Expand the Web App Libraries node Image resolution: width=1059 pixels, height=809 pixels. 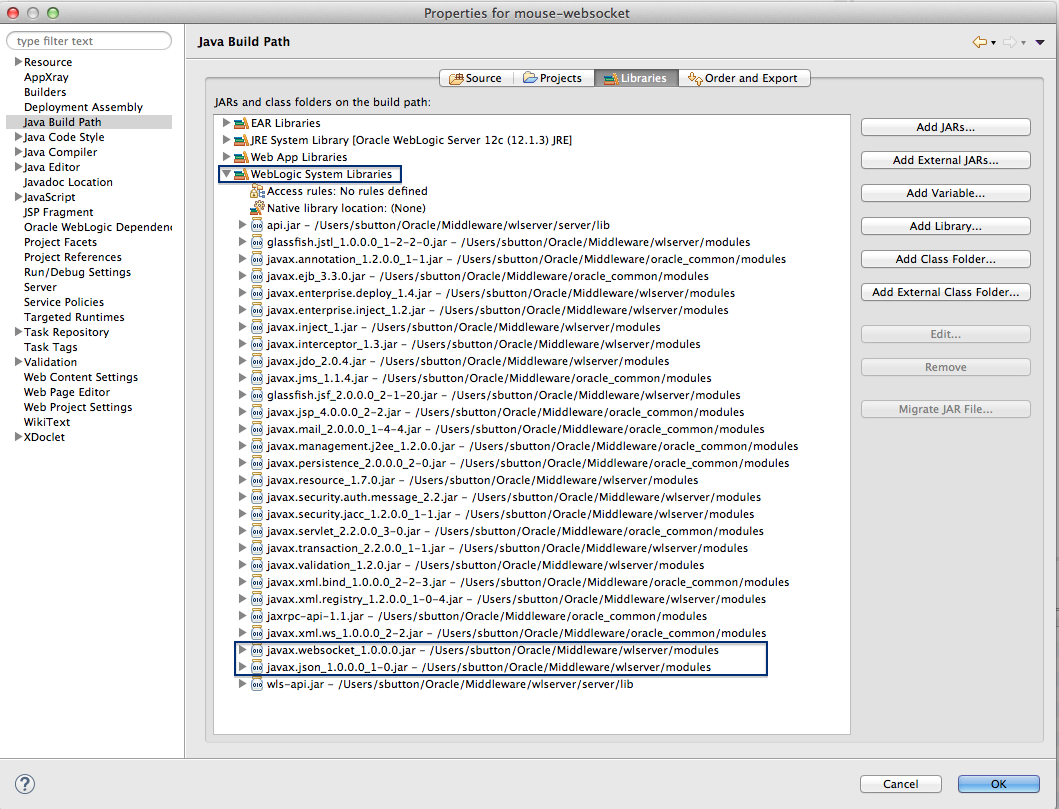pyautogui.click(x=226, y=157)
